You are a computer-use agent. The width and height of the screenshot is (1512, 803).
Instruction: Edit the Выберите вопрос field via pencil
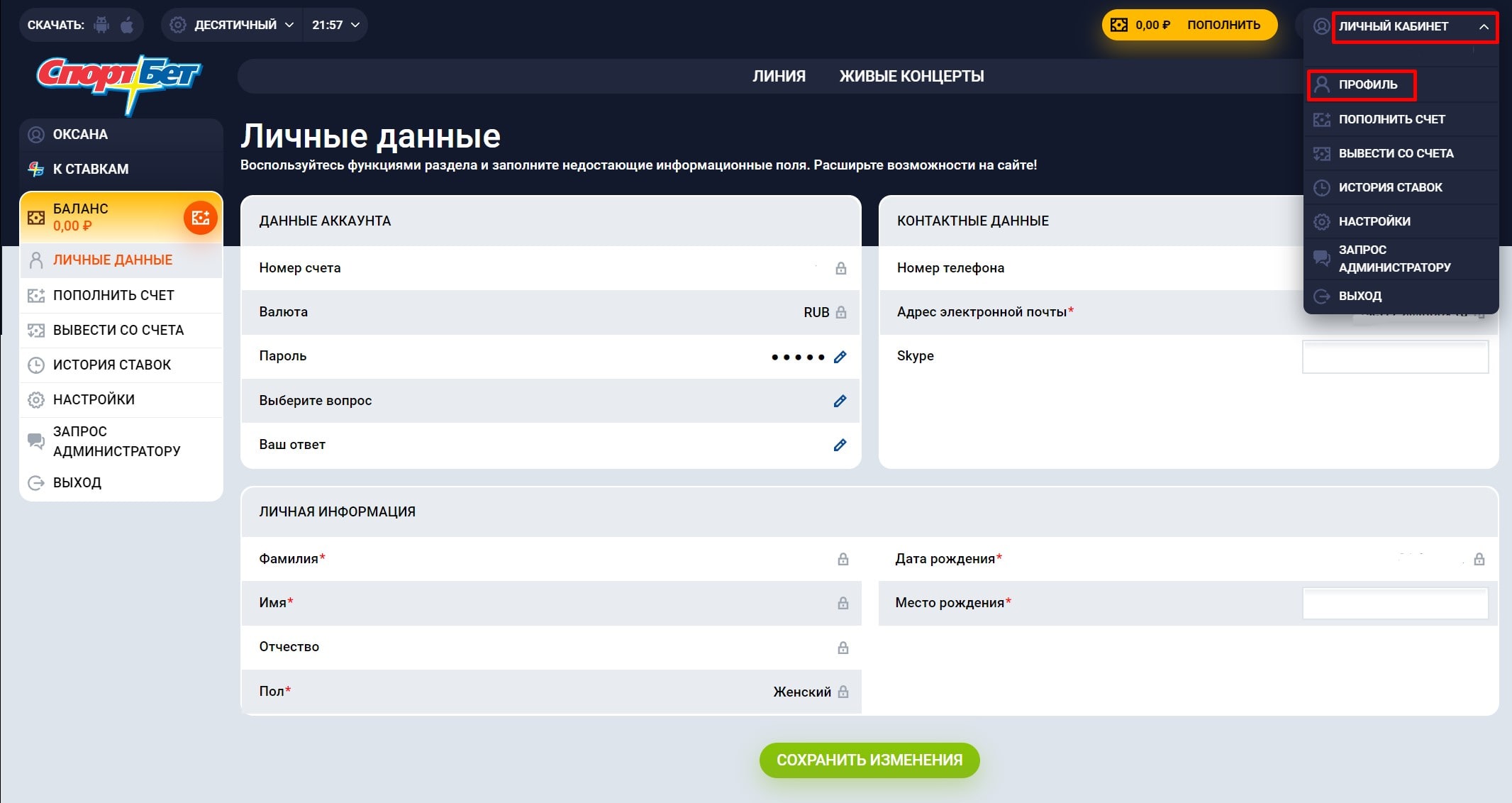tap(840, 401)
